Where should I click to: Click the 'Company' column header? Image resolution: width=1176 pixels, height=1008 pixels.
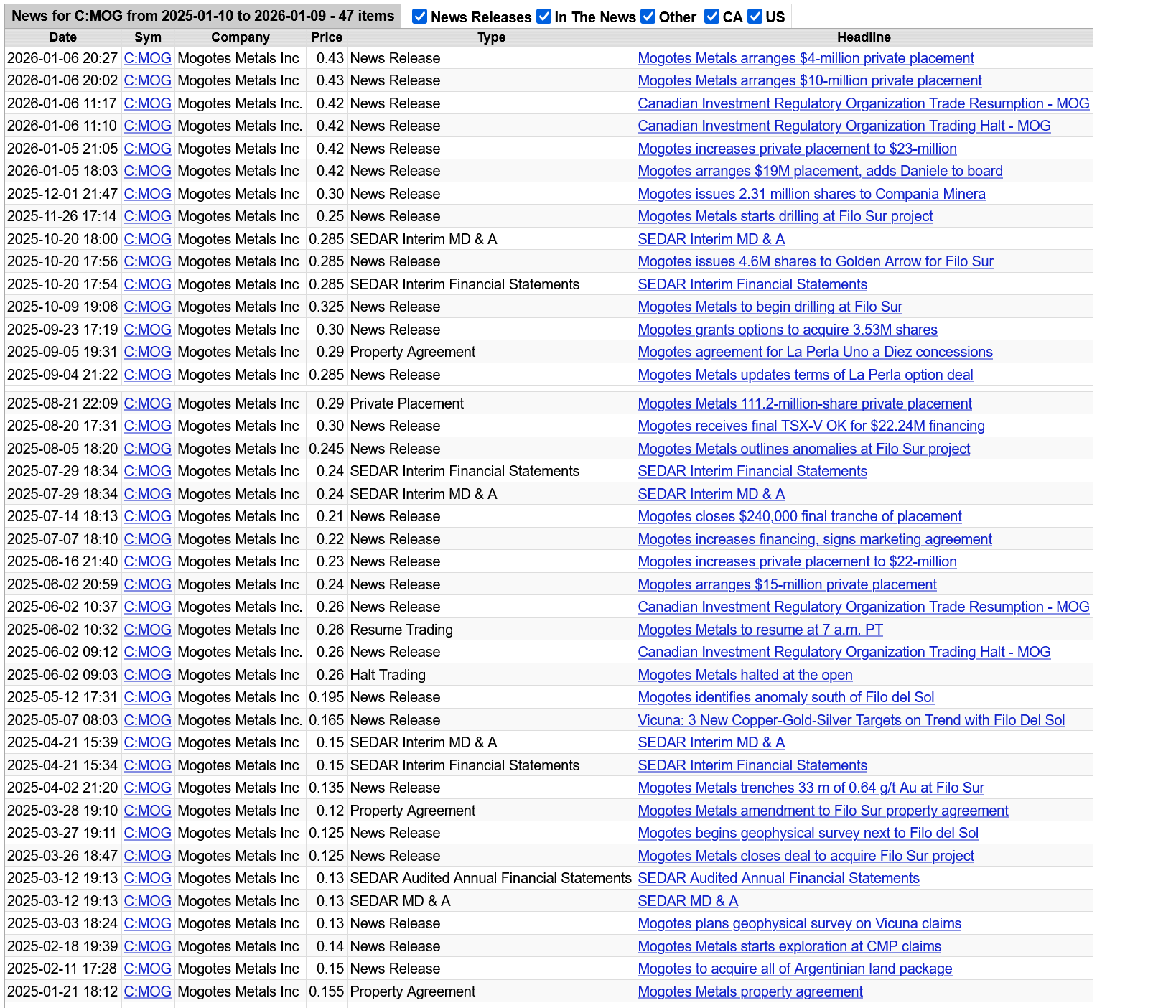[241, 37]
